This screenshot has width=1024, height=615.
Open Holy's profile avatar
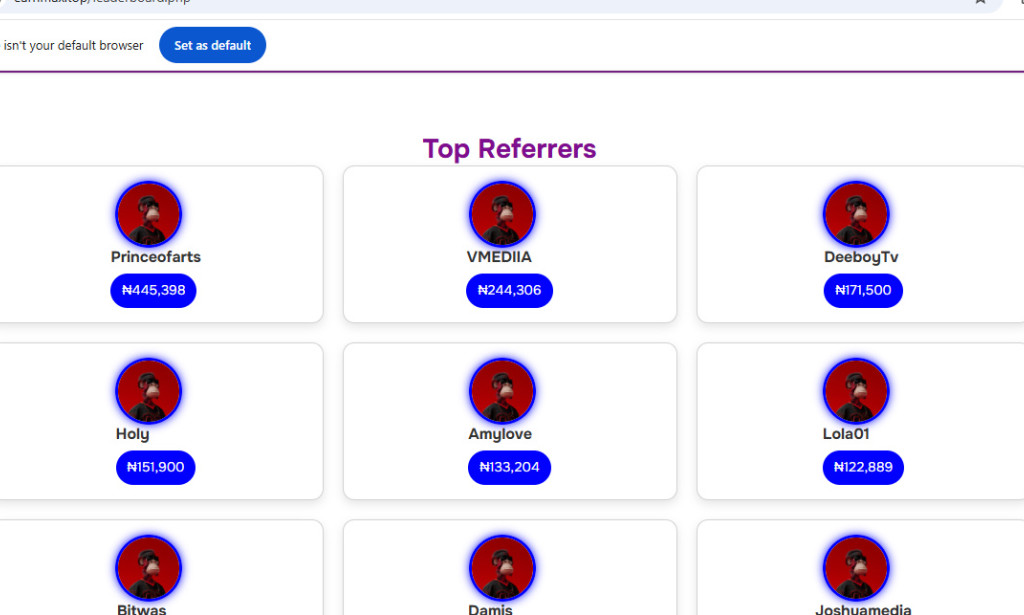(x=148, y=390)
